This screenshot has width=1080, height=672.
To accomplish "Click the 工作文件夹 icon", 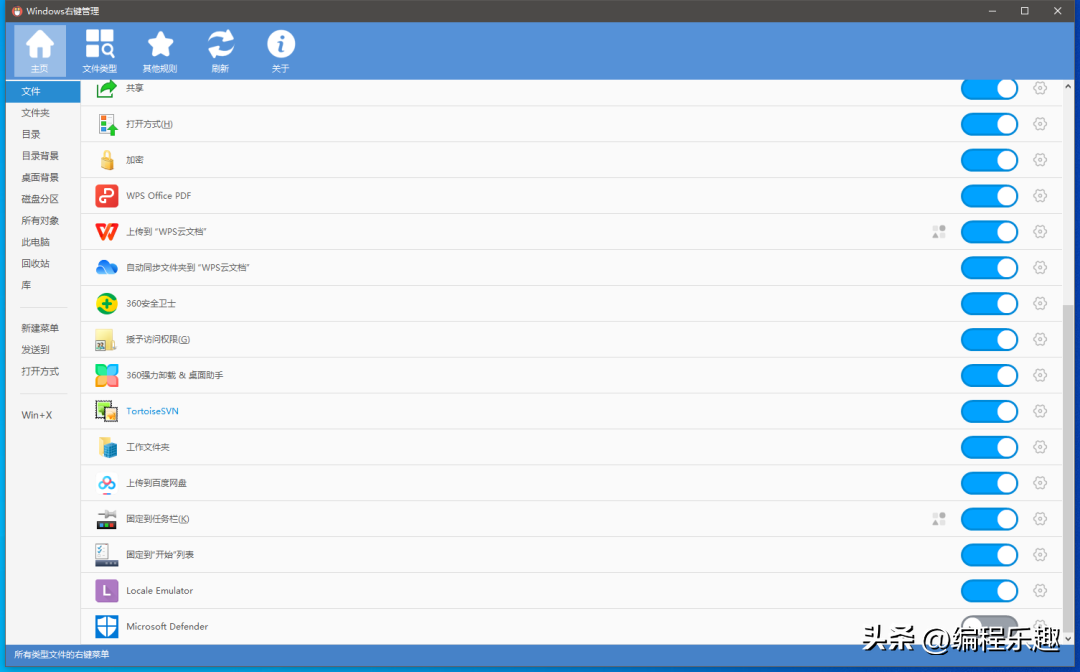I will pyautogui.click(x=107, y=447).
